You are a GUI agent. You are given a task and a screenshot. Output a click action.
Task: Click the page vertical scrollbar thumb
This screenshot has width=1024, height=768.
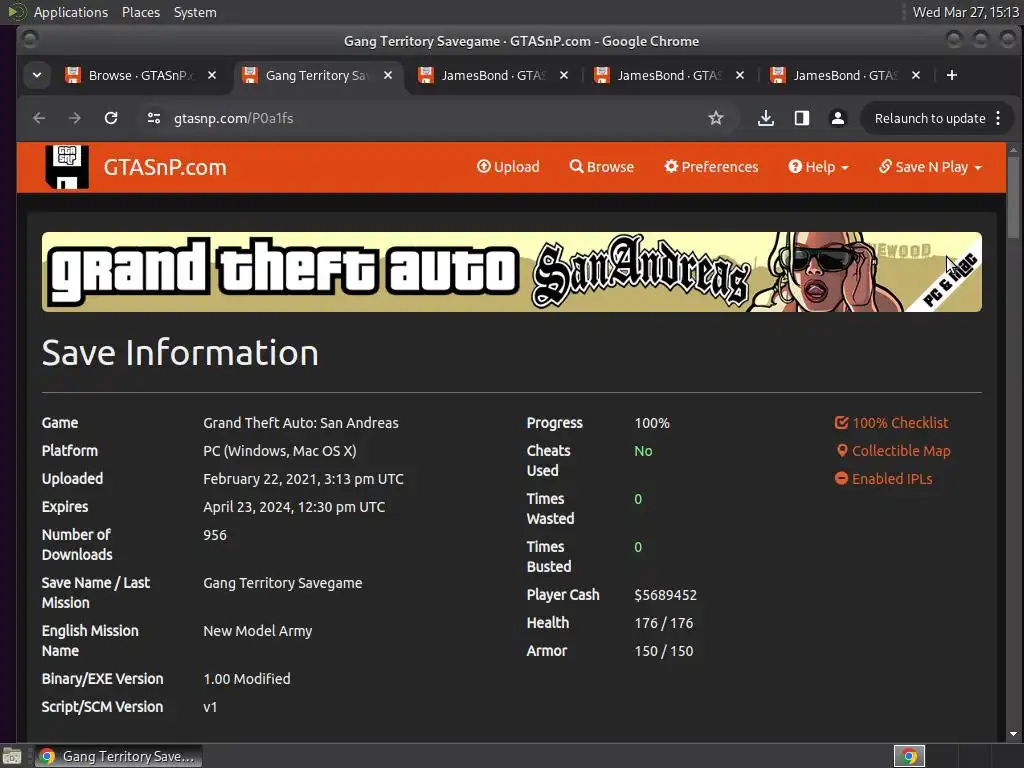tap(1013, 198)
